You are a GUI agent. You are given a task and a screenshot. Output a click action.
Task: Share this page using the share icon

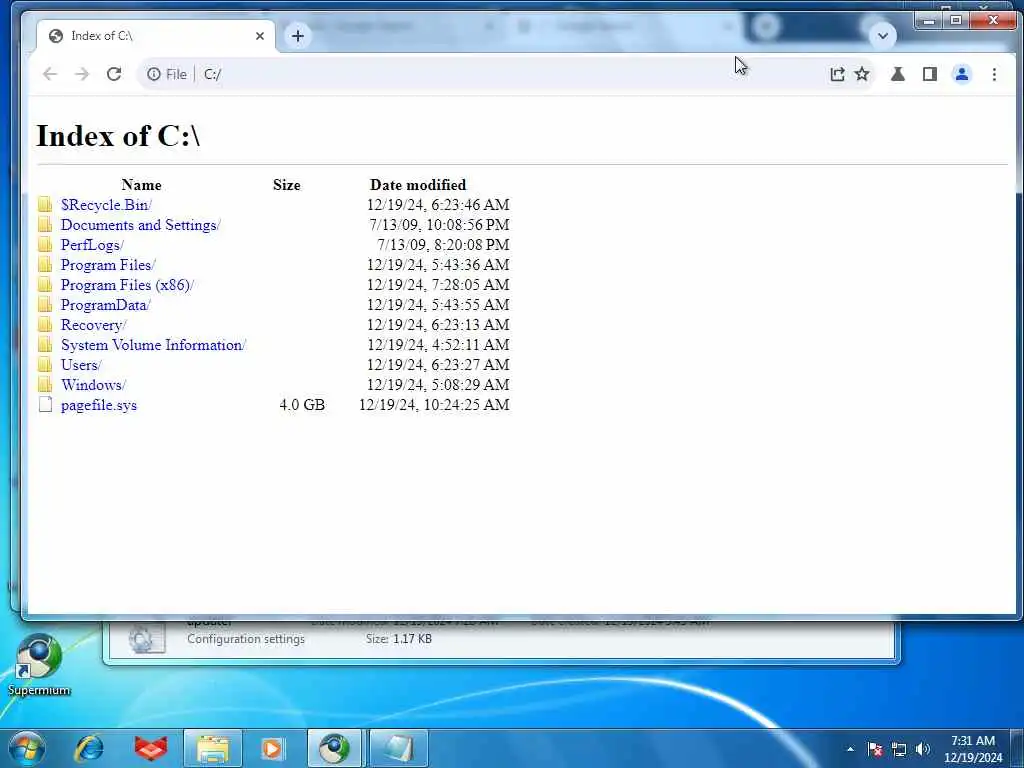pos(837,74)
